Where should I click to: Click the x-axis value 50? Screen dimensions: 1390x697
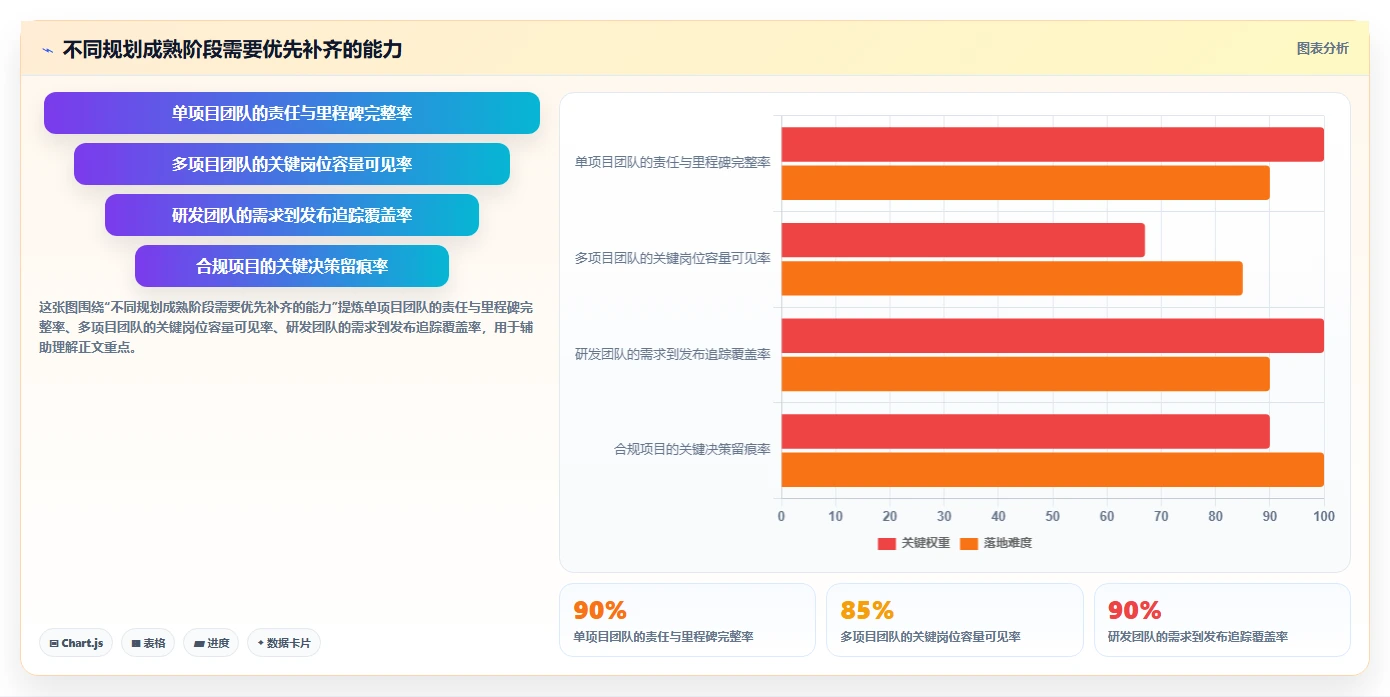(1052, 516)
